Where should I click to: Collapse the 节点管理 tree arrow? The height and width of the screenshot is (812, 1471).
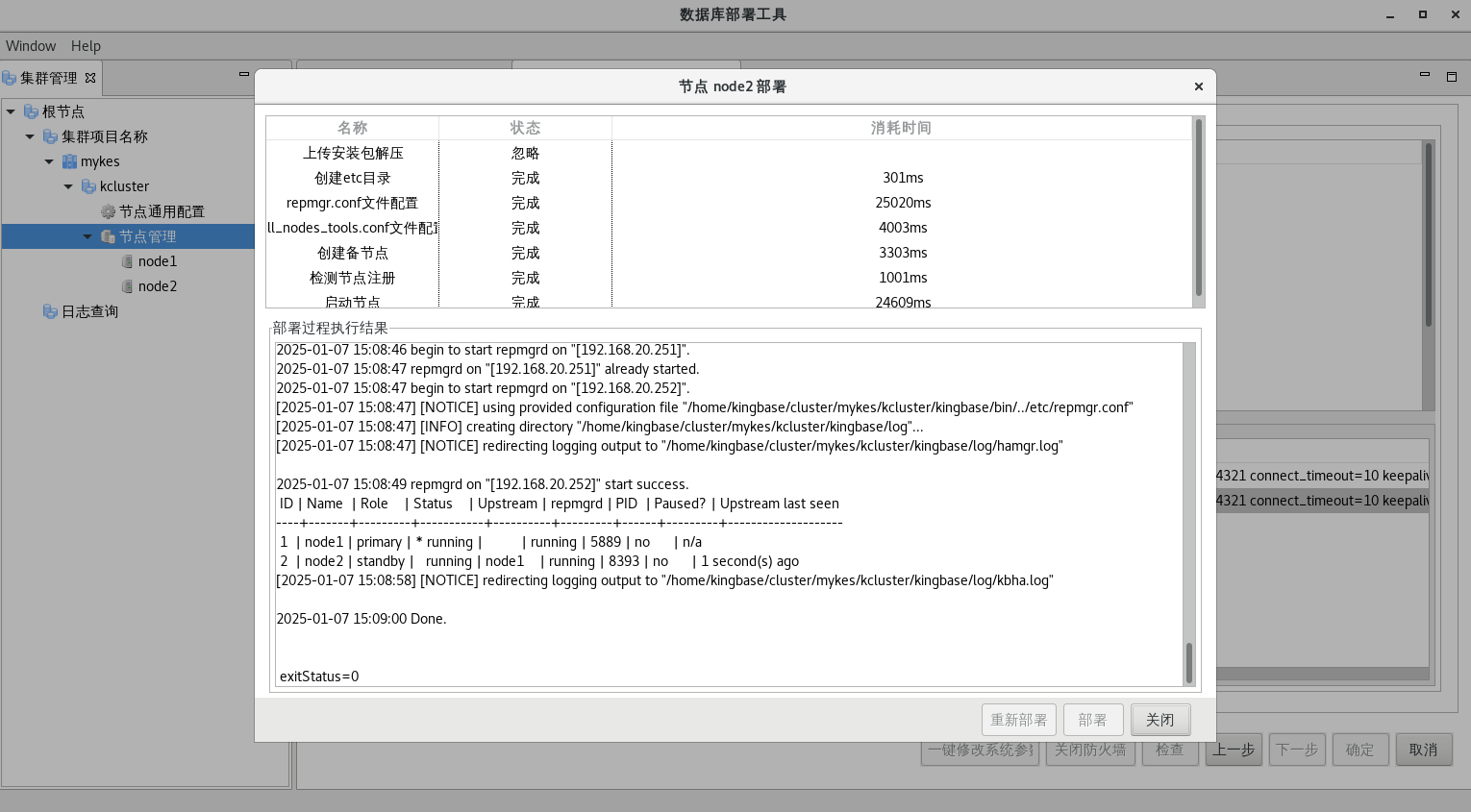pyautogui.click(x=87, y=236)
